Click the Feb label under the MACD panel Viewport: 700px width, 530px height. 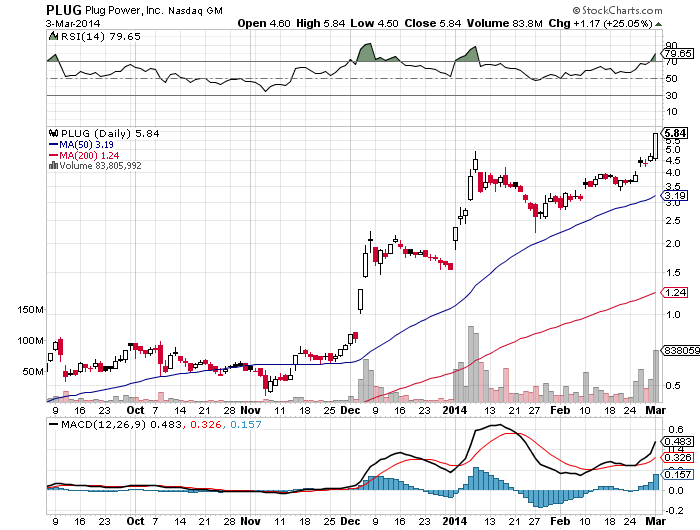560,522
